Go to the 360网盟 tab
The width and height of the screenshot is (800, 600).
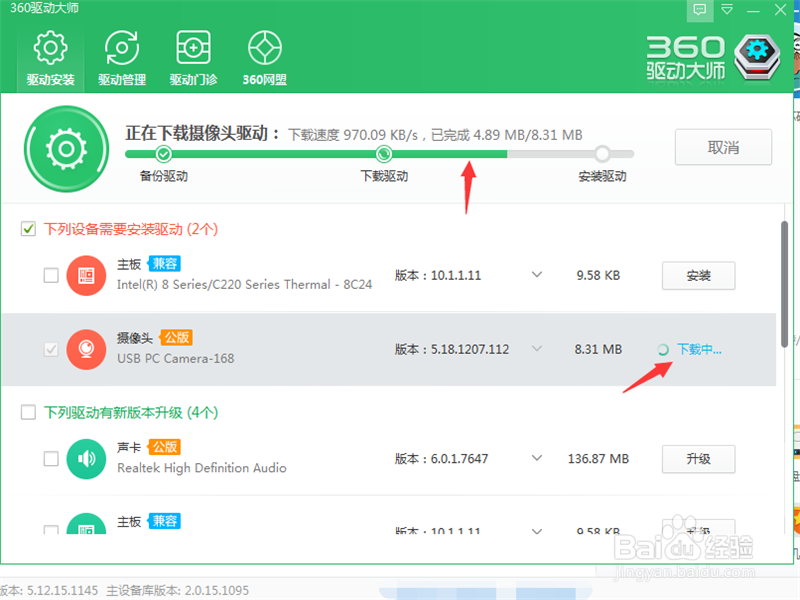264,59
